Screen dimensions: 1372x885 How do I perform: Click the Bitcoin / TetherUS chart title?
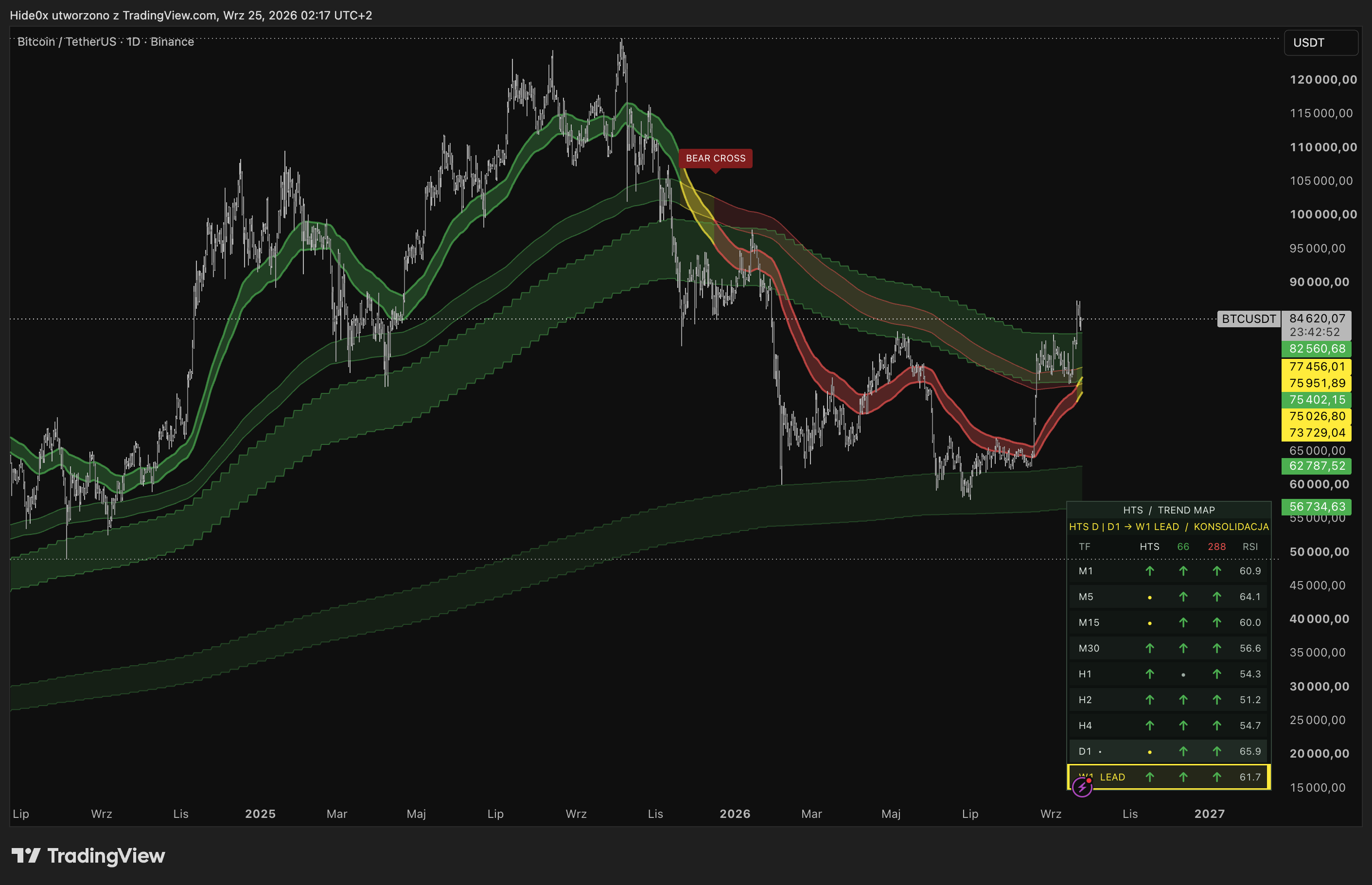[106, 42]
